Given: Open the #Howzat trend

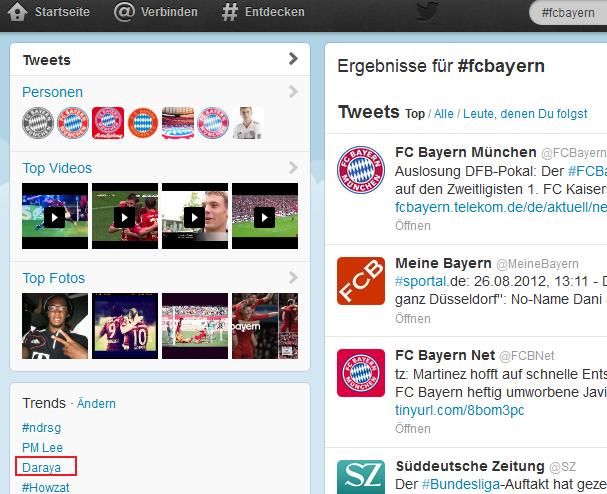Looking at the screenshot, I should [46, 487].
